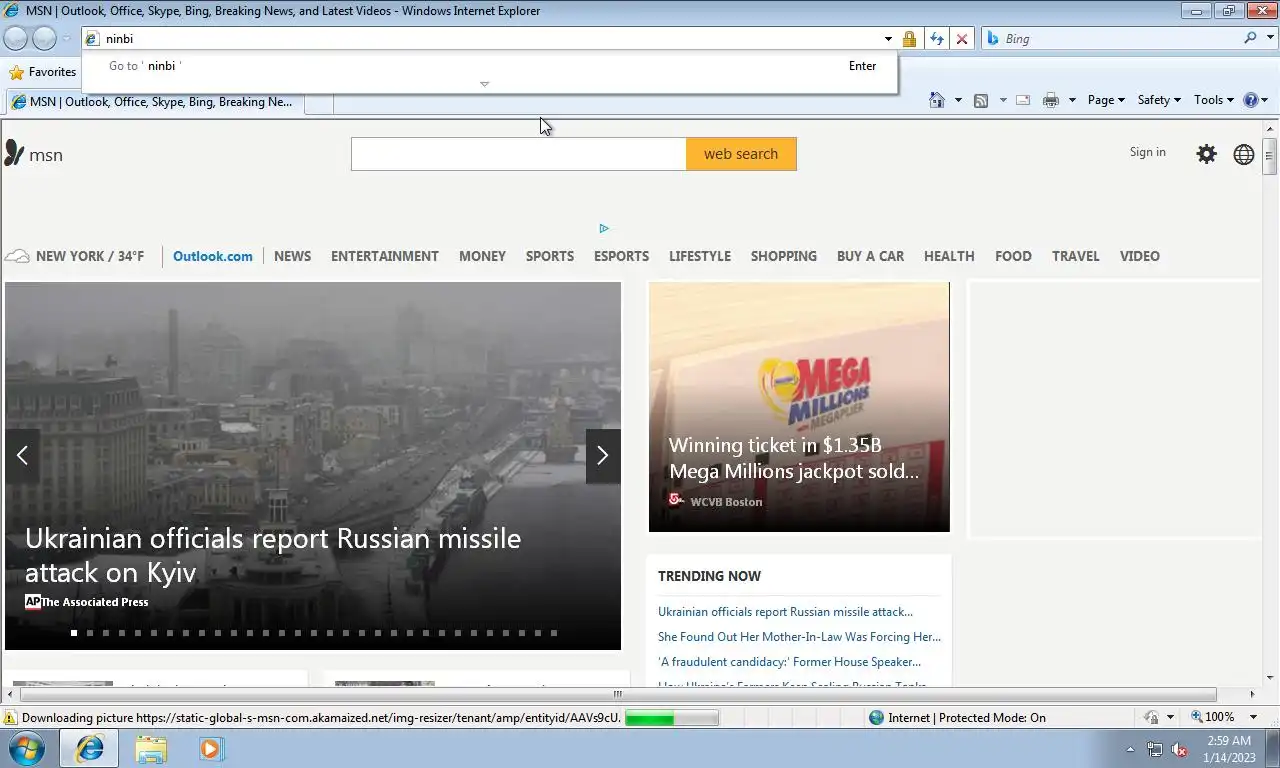
Task: Open recent pages dropdown arrow
Action: (x=66, y=39)
